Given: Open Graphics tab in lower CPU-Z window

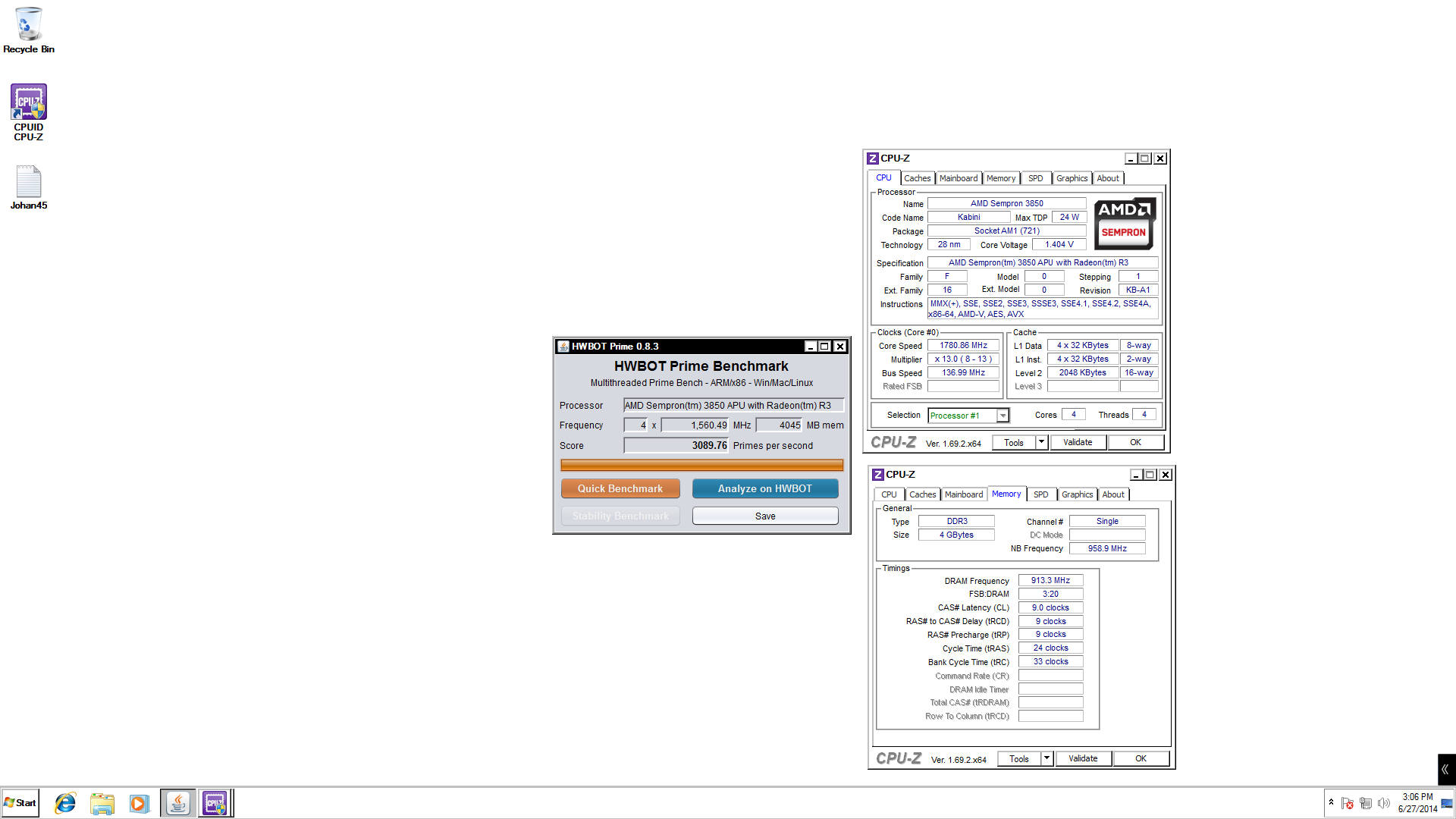Looking at the screenshot, I should coord(1078,494).
